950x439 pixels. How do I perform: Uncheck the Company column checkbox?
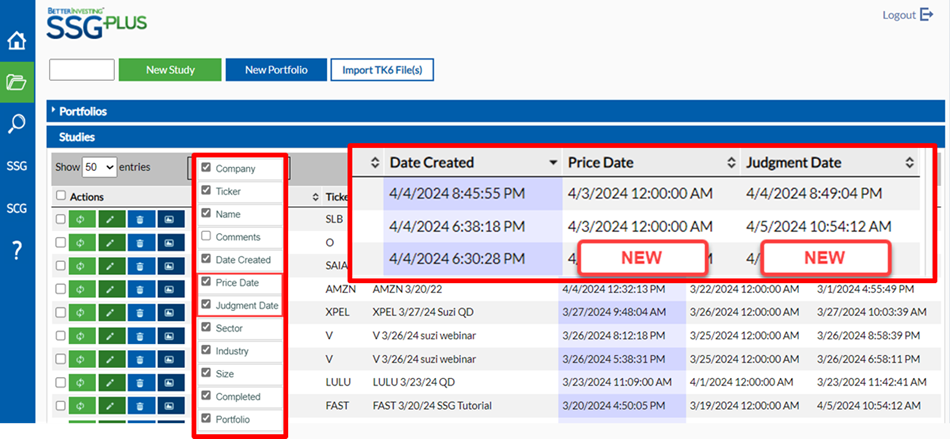click(206, 167)
